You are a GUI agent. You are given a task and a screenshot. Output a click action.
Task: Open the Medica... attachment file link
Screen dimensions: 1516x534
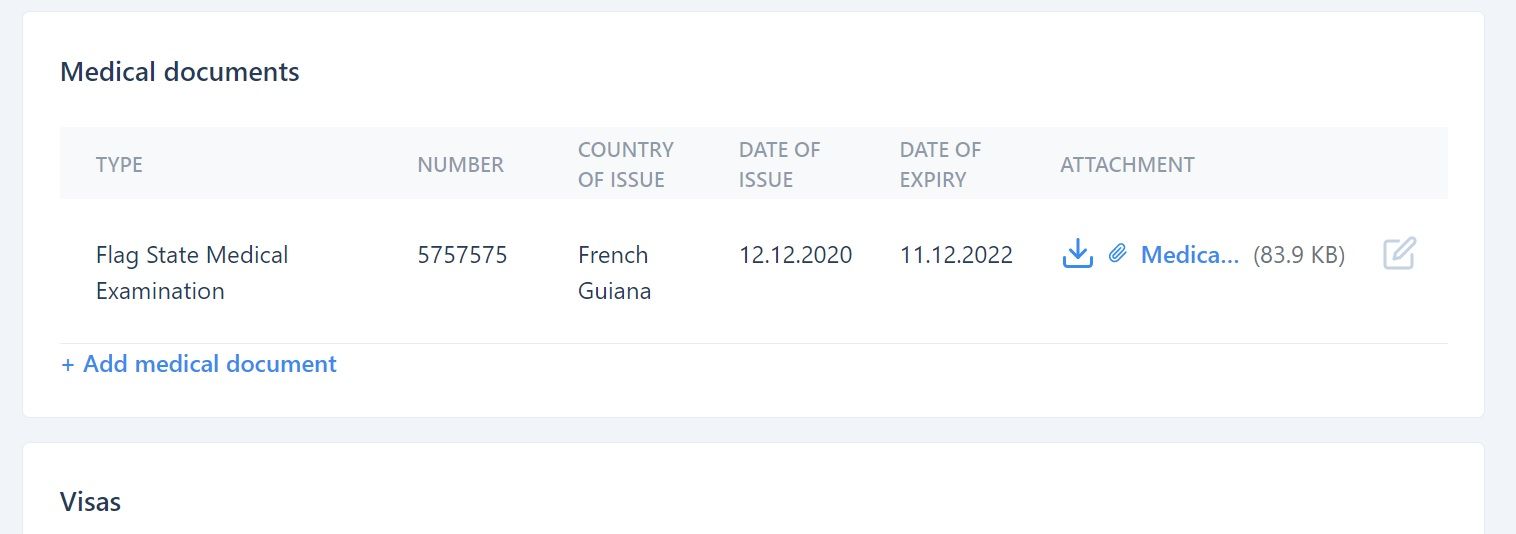1190,255
